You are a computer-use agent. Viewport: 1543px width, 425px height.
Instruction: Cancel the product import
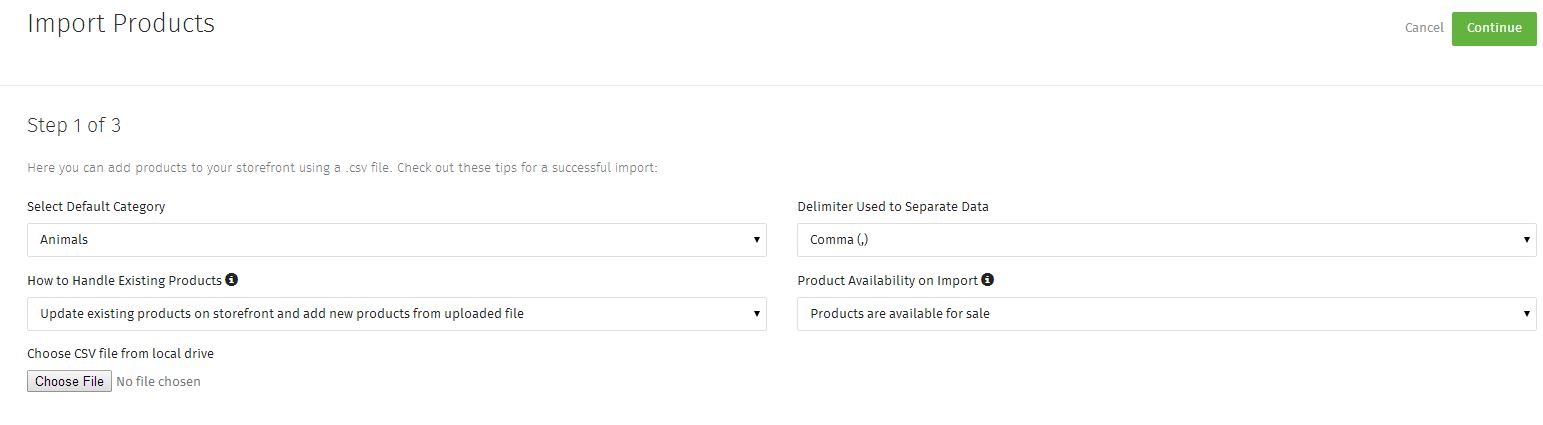click(x=1423, y=28)
